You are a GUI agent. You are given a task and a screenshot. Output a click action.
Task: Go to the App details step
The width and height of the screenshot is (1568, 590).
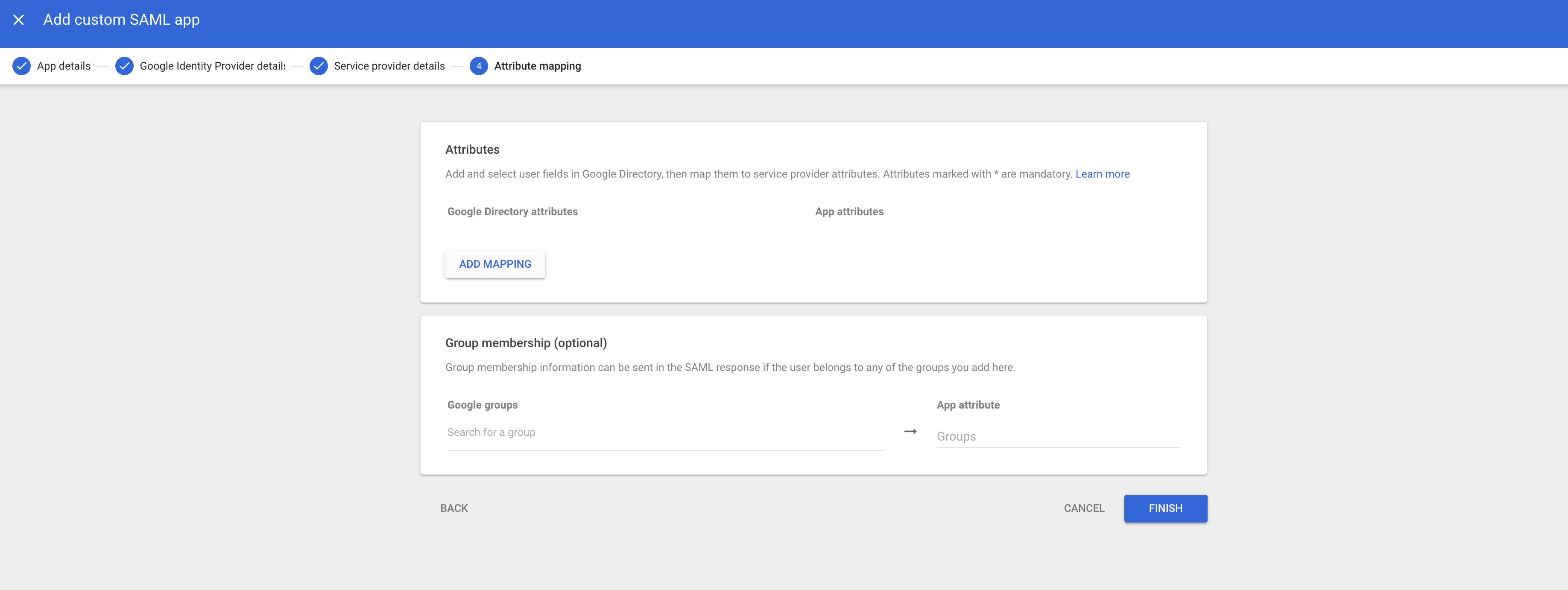click(63, 66)
